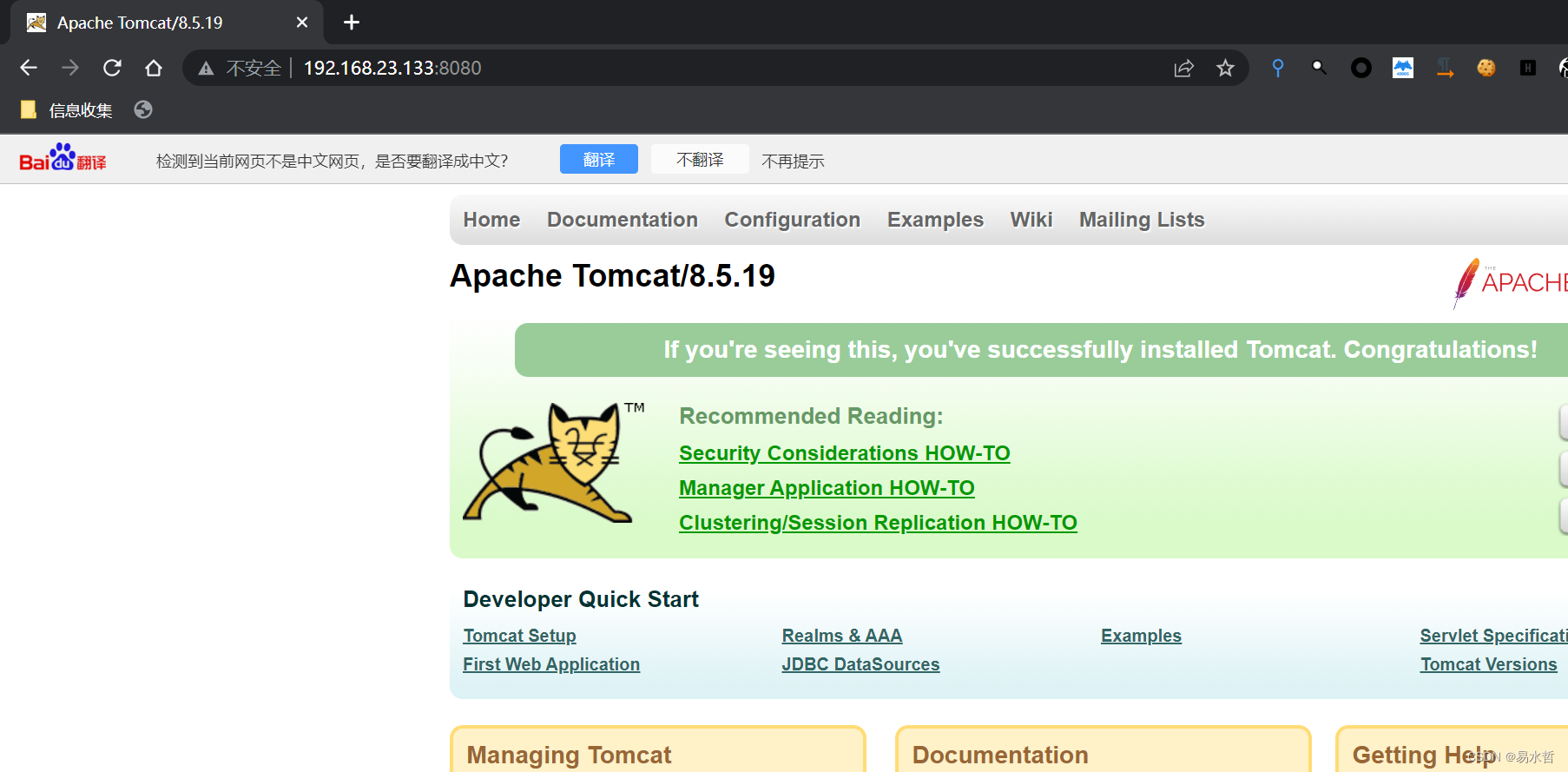Image resolution: width=1568 pixels, height=772 pixels.
Task: Open the black circle extension icon
Action: tap(1360, 68)
